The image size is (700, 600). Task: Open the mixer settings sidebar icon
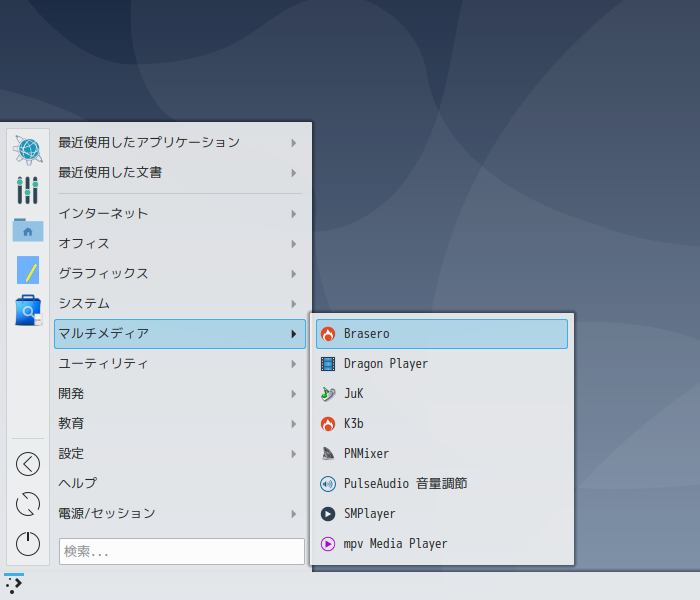[x=28, y=190]
